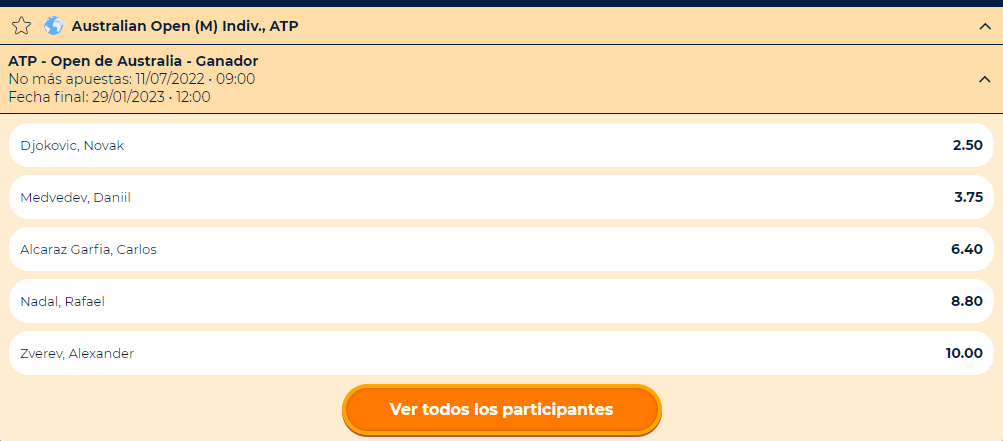Tap the 8.80 odds
Viewport: 1003px width, 441px height.
(967, 301)
